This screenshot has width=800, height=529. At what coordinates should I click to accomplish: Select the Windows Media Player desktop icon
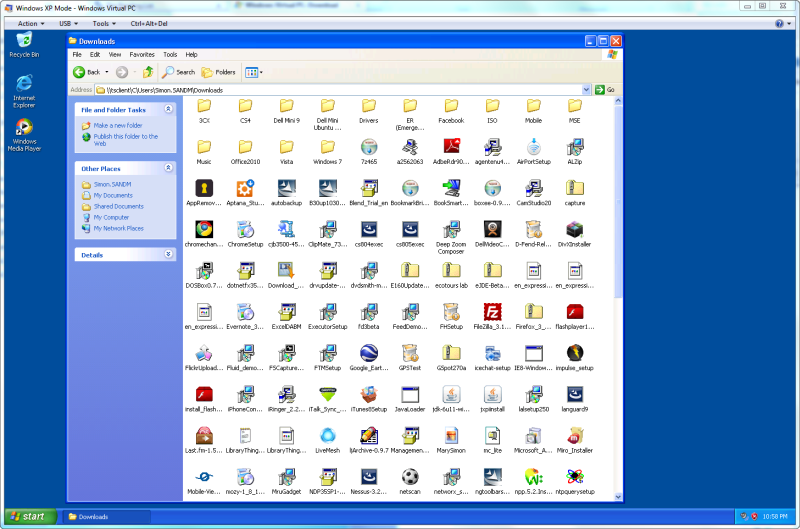(x=24, y=135)
